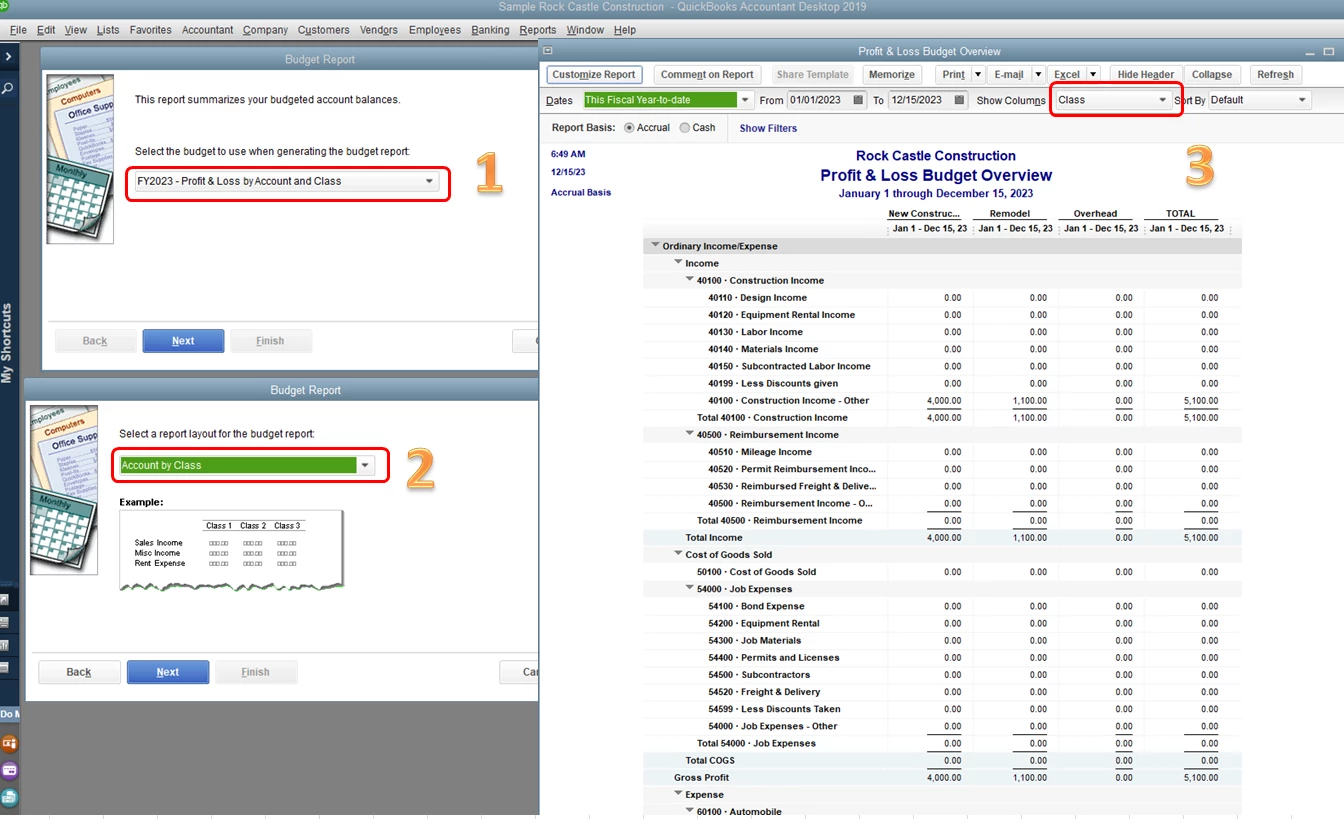Click the 54500 · Subcontractors row label
Image resolution: width=1344 pixels, height=819 pixels.
pyautogui.click(x=759, y=675)
